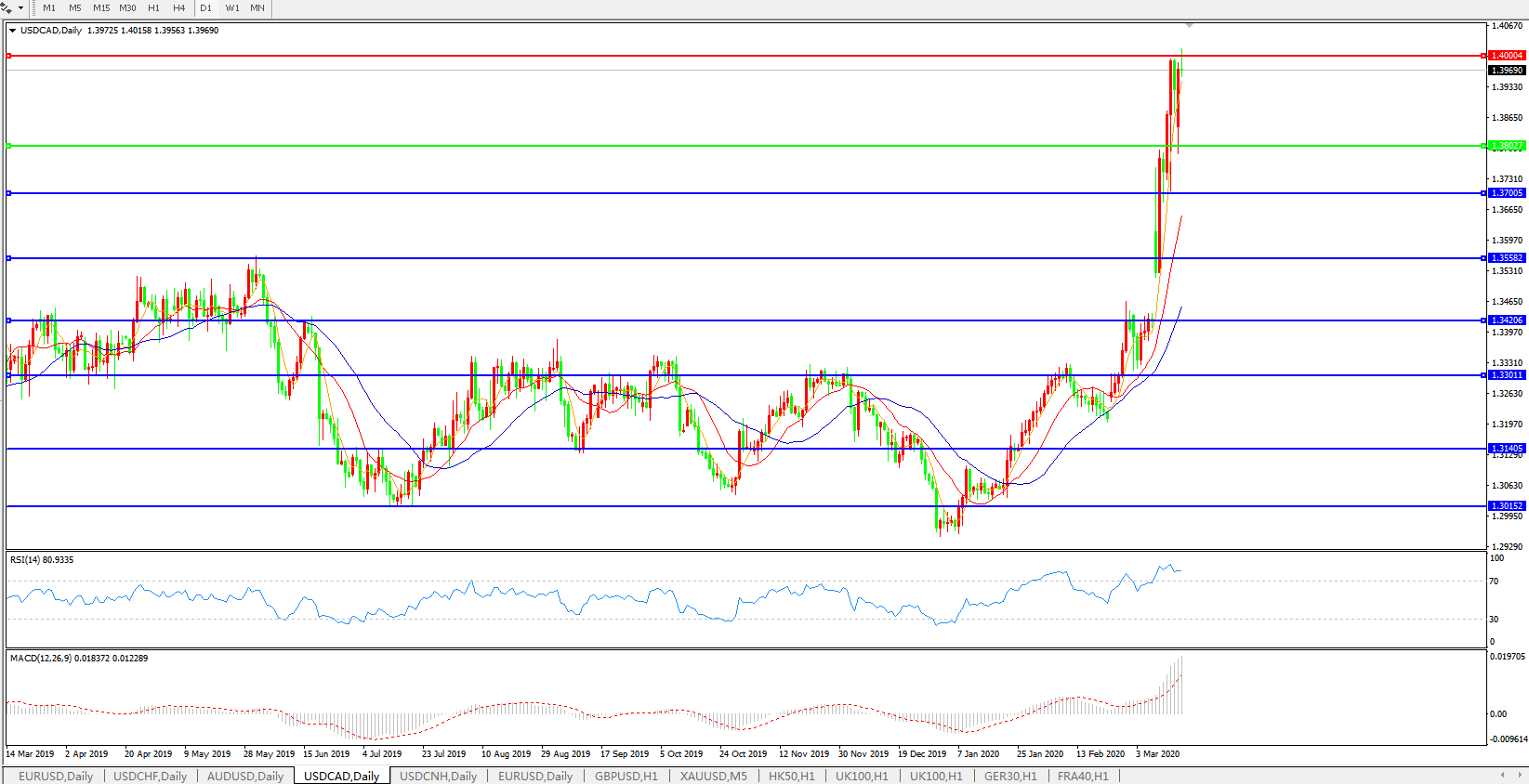This screenshot has height=784, width=1529.
Task: Switch to the USDCHF,Daily chart tab
Action: click(x=150, y=776)
